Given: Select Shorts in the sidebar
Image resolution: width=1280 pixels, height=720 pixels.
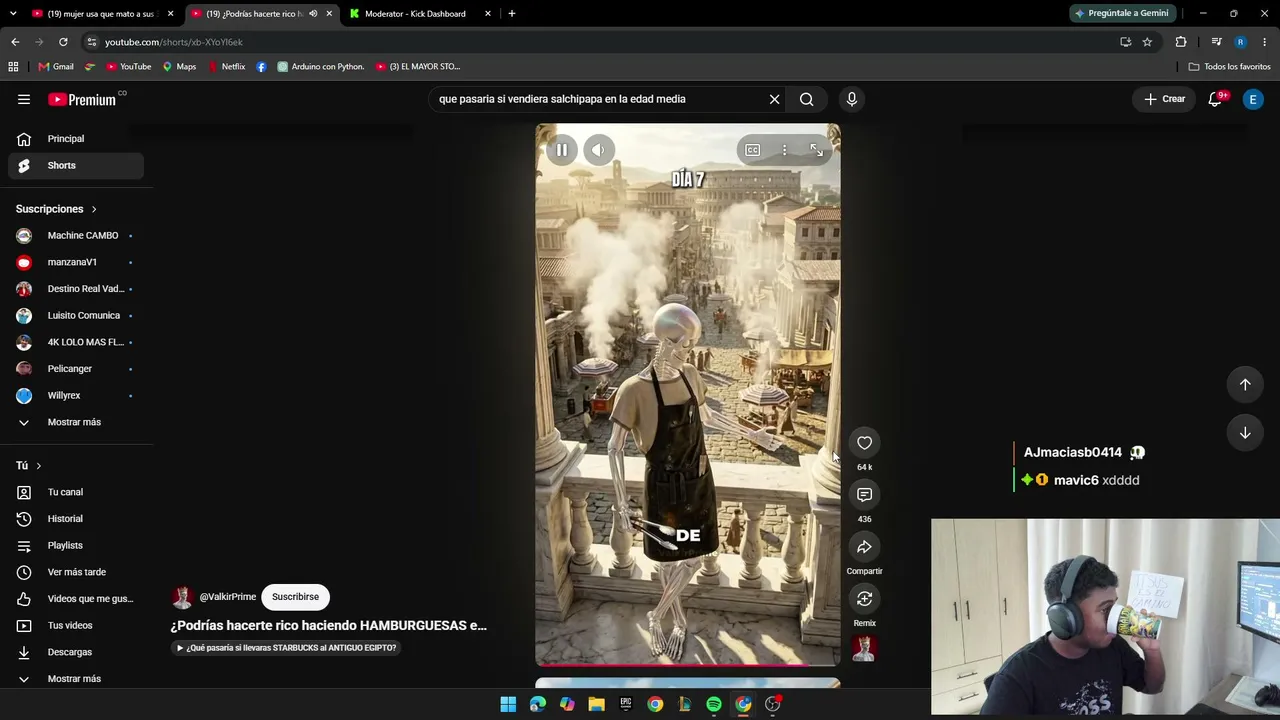Looking at the screenshot, I should point(76,165).
